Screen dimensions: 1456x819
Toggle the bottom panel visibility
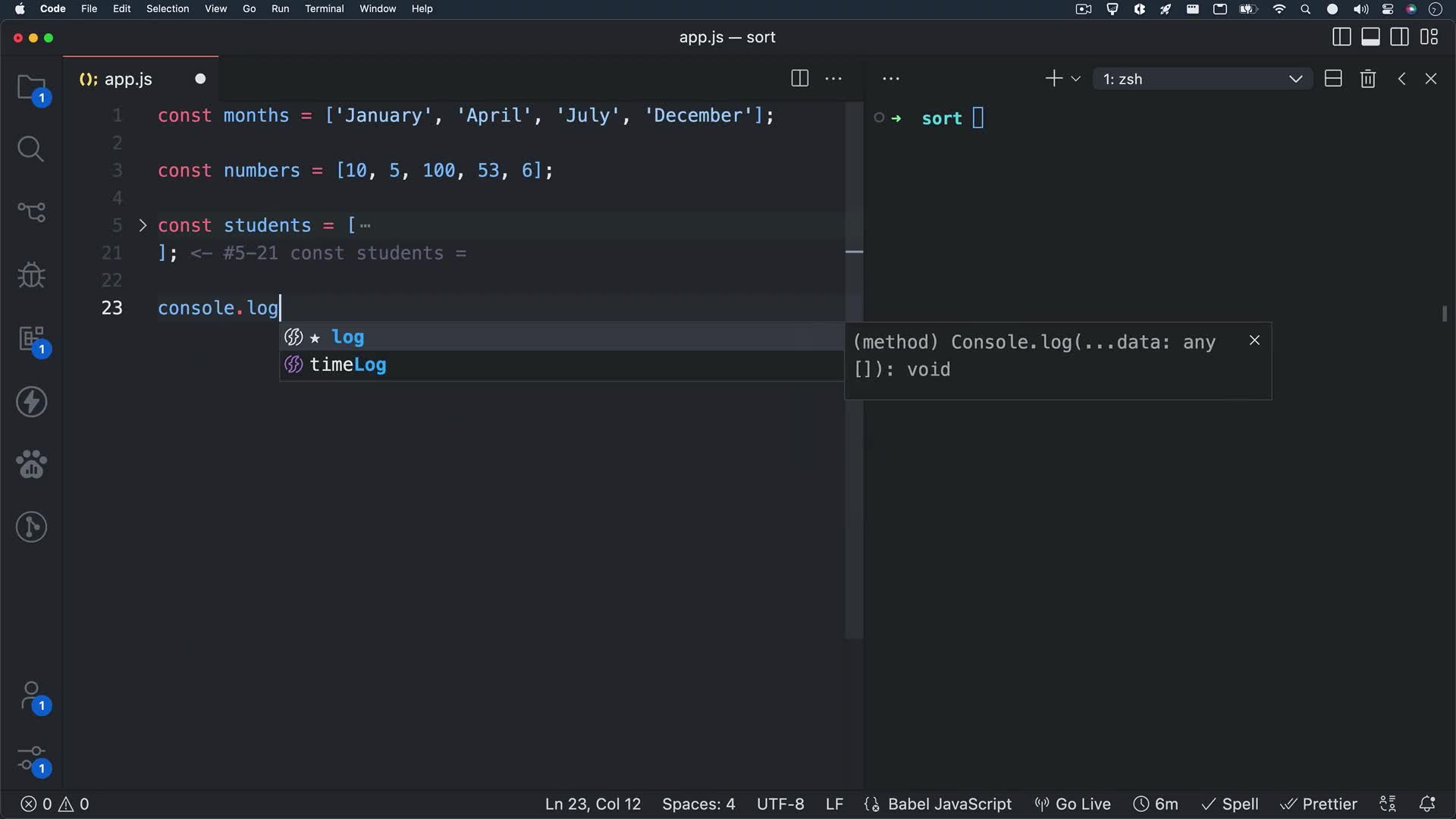[x=1371, y=36]
